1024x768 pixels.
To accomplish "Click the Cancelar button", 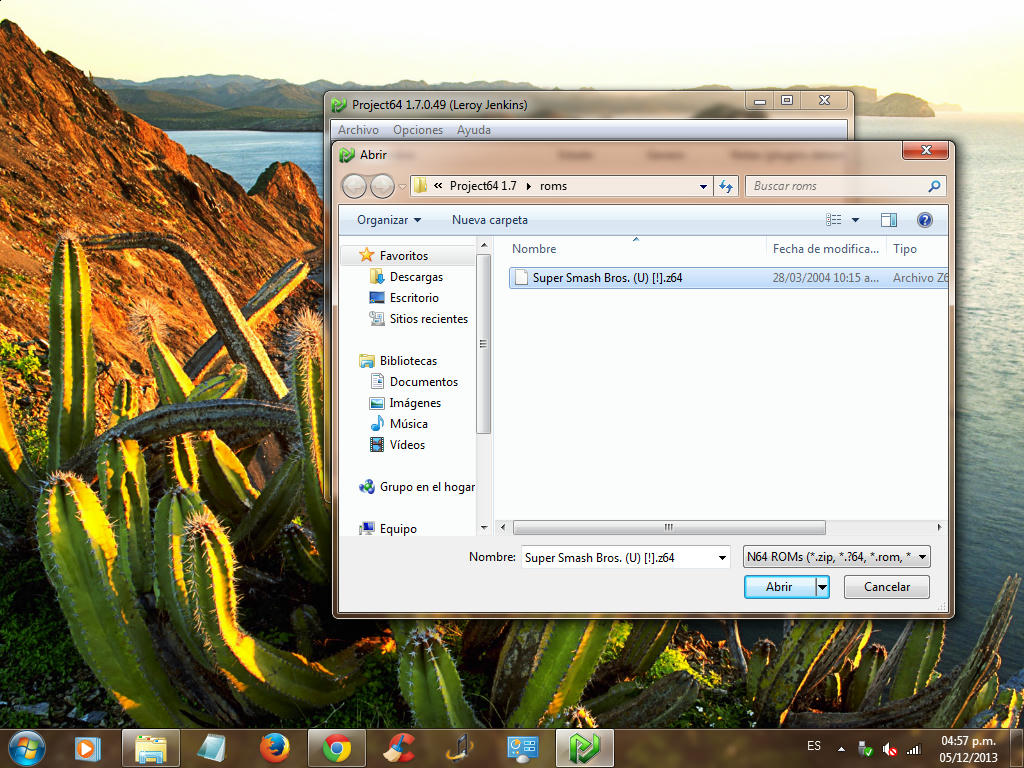I will (x=886, y=587).
